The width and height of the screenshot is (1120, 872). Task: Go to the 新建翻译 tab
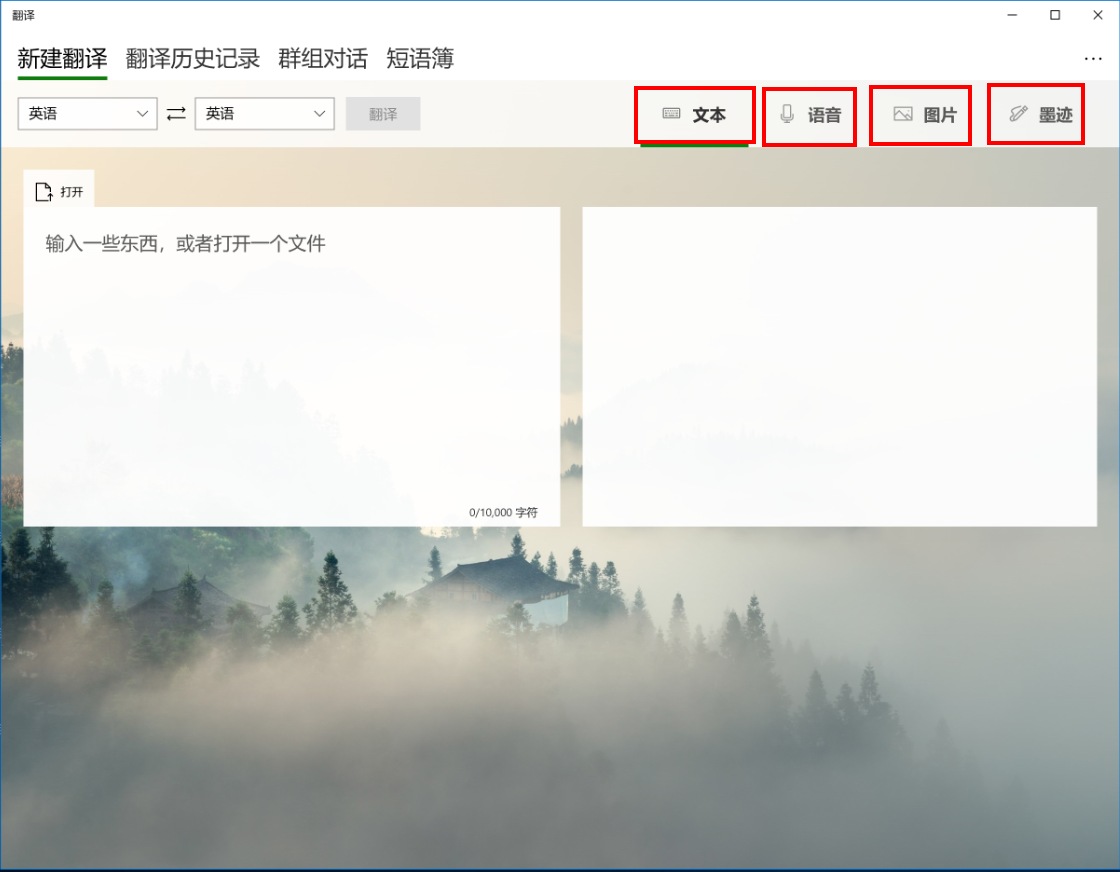pos(62,59)
